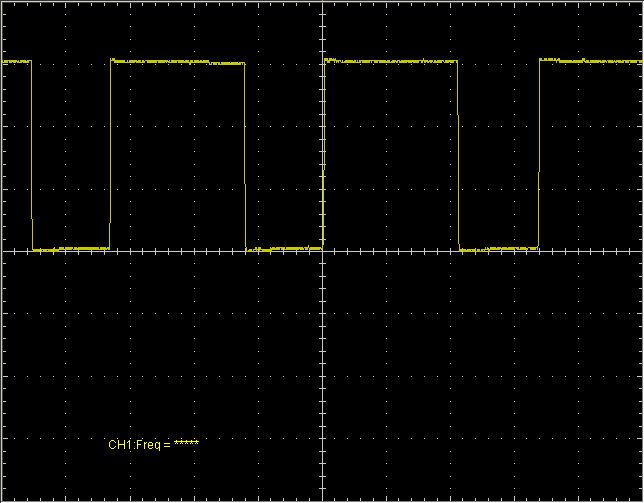The image size is (644, 503).
Task: Select the last rising edge on the right
Action: pos(539,155)
